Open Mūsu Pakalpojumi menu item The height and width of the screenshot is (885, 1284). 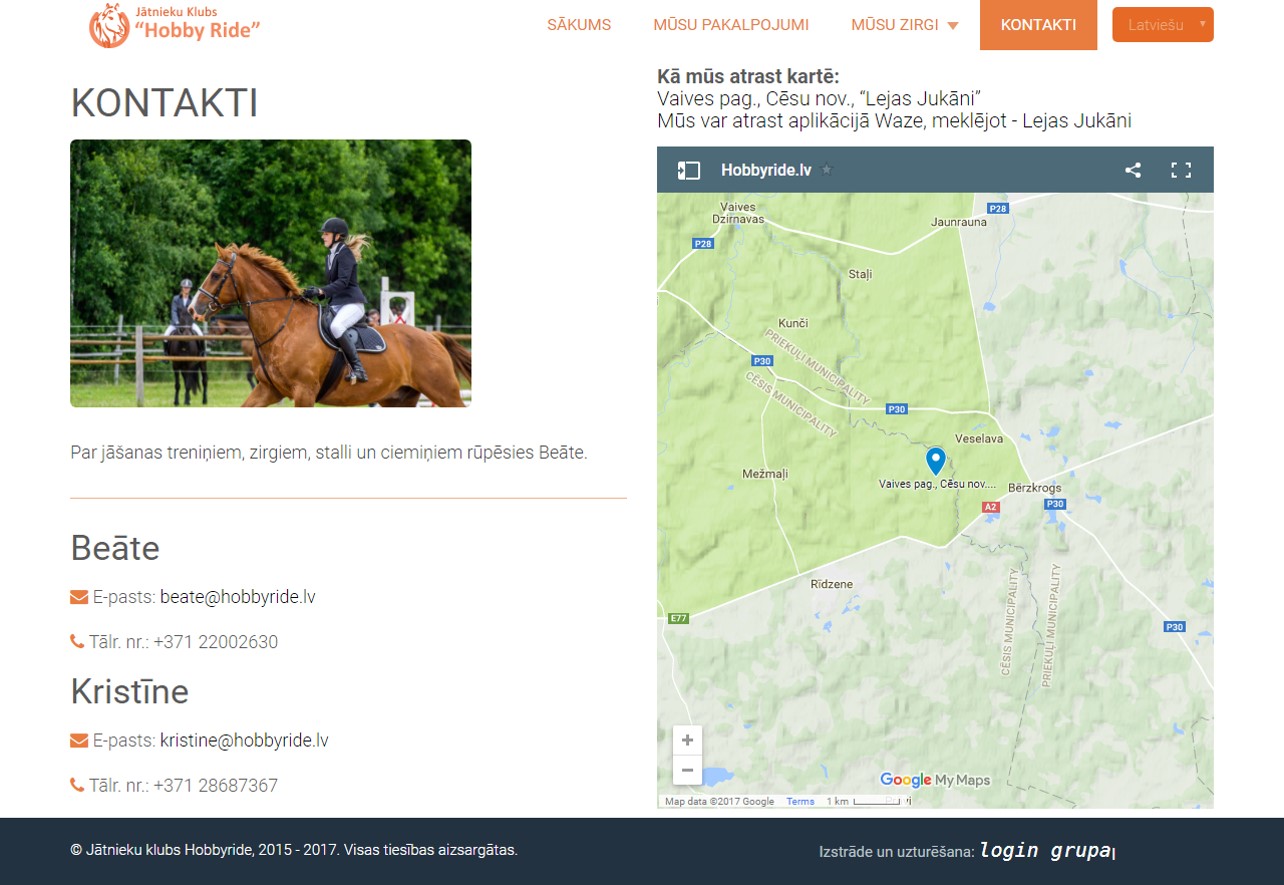tap(731, 25)
